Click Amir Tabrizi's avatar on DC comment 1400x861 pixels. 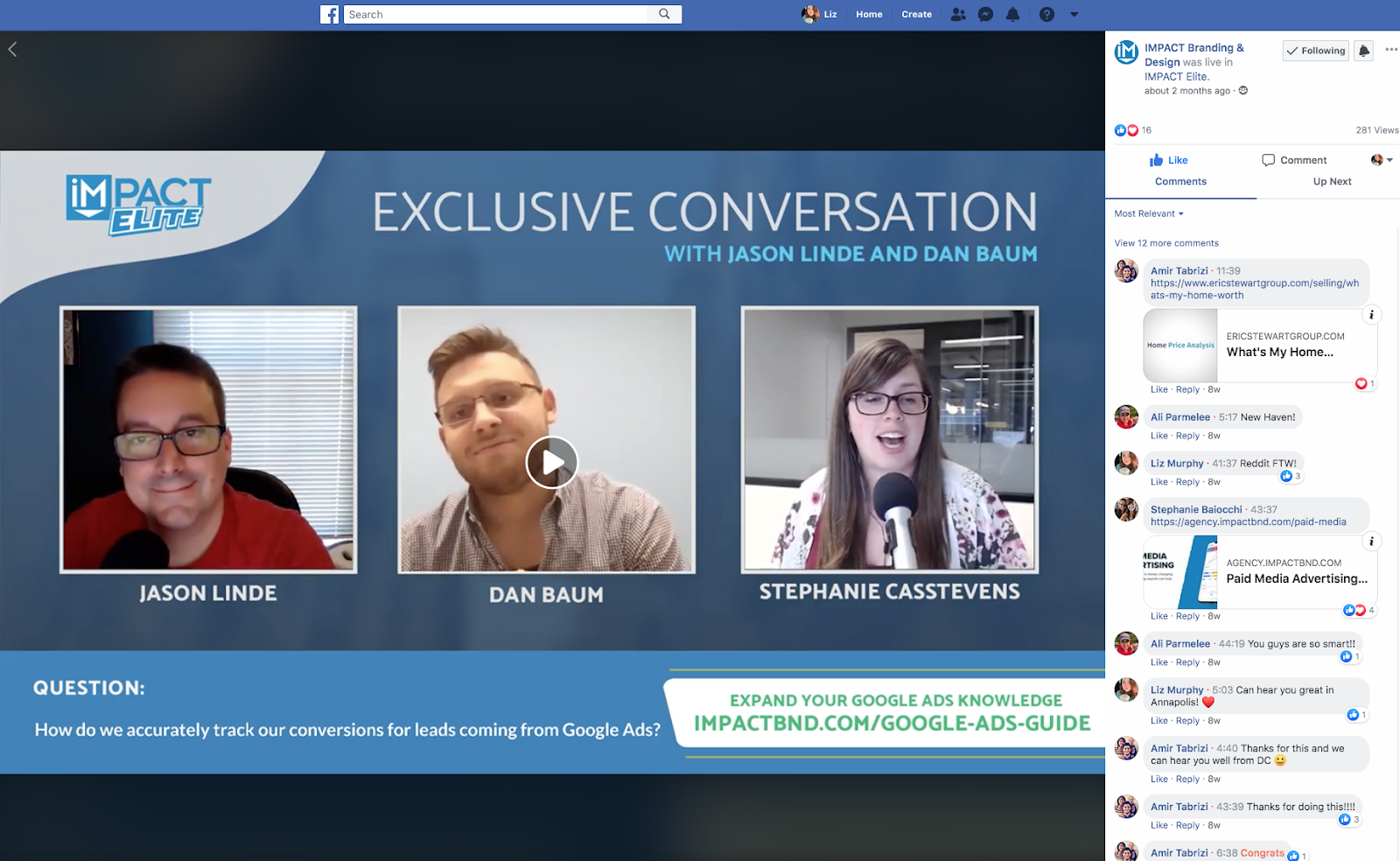click(1126, 748)
